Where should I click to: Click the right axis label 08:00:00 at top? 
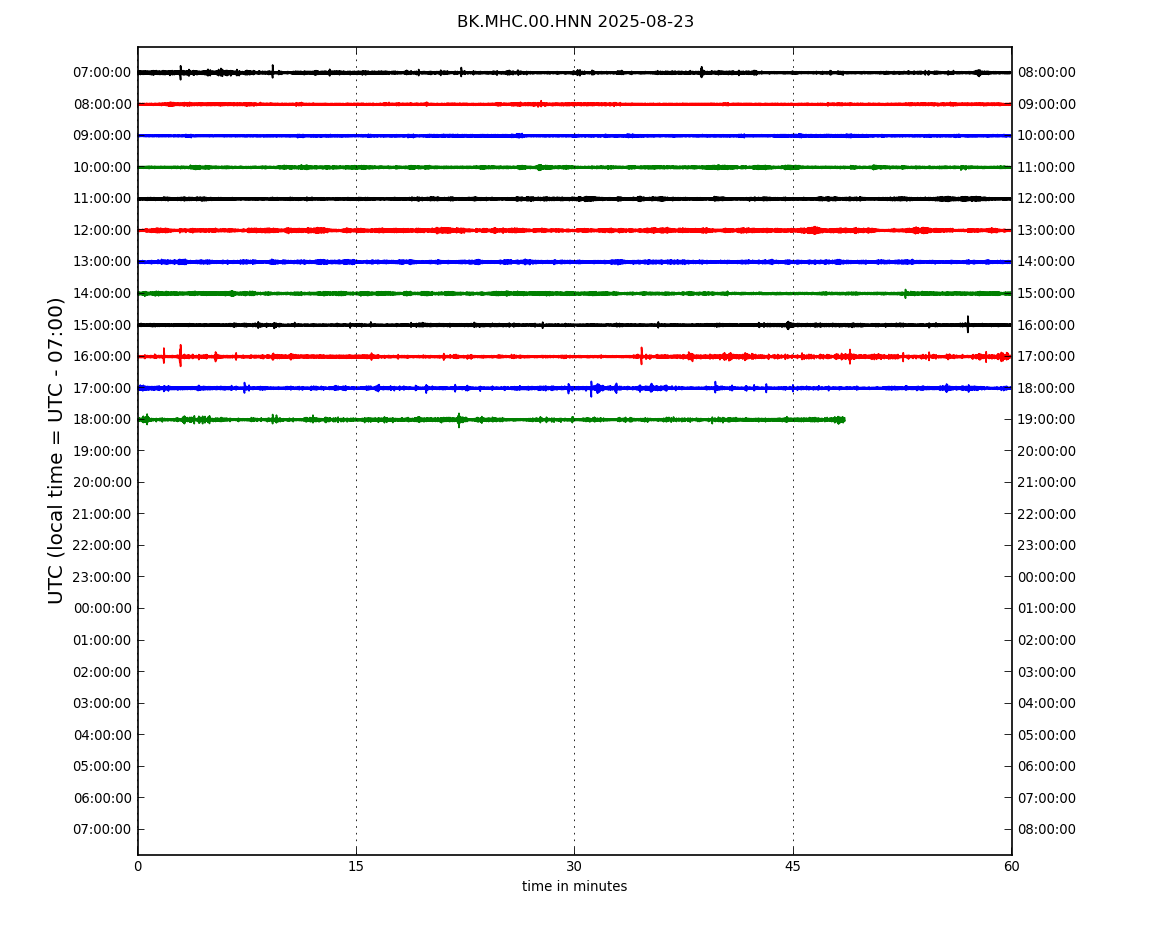tap(1047, 73)
